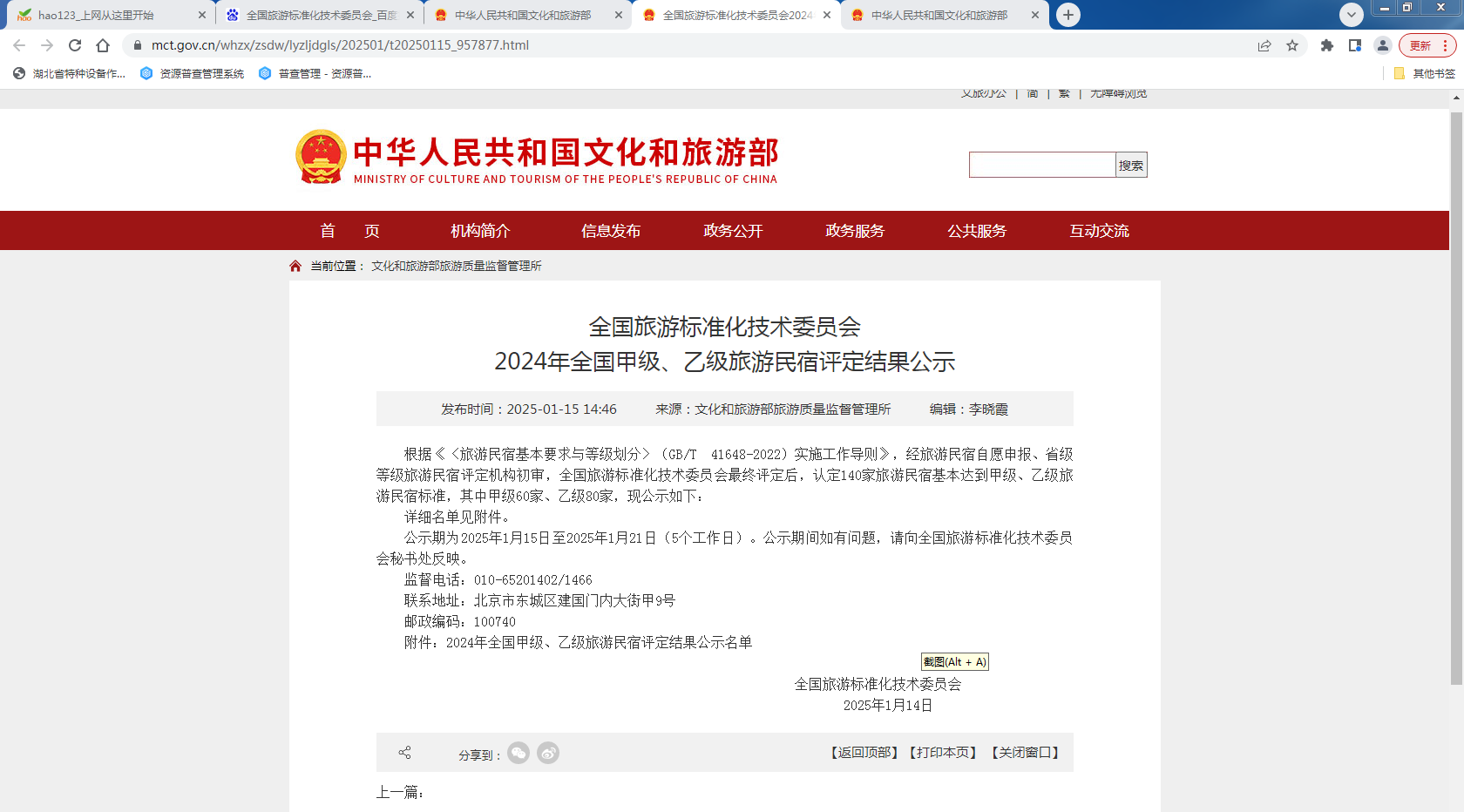Viewport: 1464px width, 812px height.
Task: Open the 更新 browser menu
Action: click(1427, 45)
